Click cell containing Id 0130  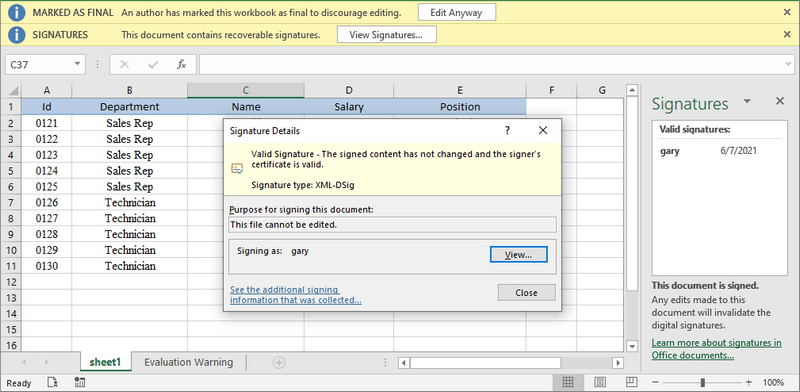[47, 266]
